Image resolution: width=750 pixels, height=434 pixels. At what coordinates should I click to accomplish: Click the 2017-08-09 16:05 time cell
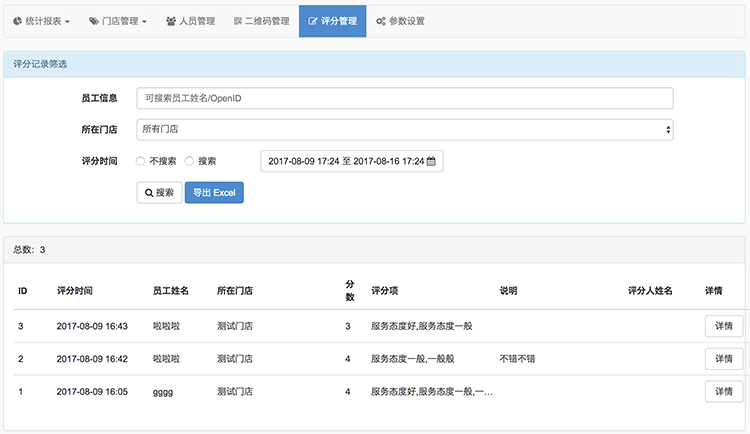point(92,391)
